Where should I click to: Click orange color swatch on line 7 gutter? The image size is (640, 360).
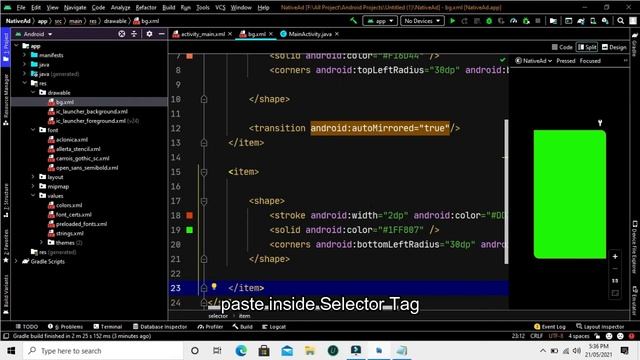tap(189, 56)
